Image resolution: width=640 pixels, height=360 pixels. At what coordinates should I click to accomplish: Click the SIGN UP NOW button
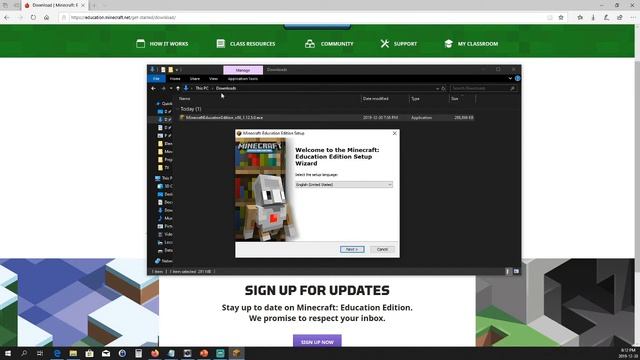click(x=317, y=342)
